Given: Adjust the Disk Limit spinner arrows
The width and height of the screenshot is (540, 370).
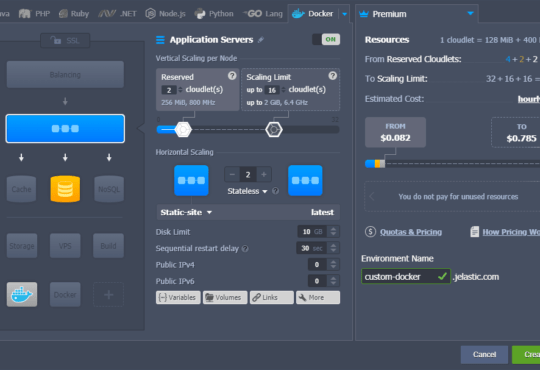Looking at the screenshot, I should click(x=333, y=232).
